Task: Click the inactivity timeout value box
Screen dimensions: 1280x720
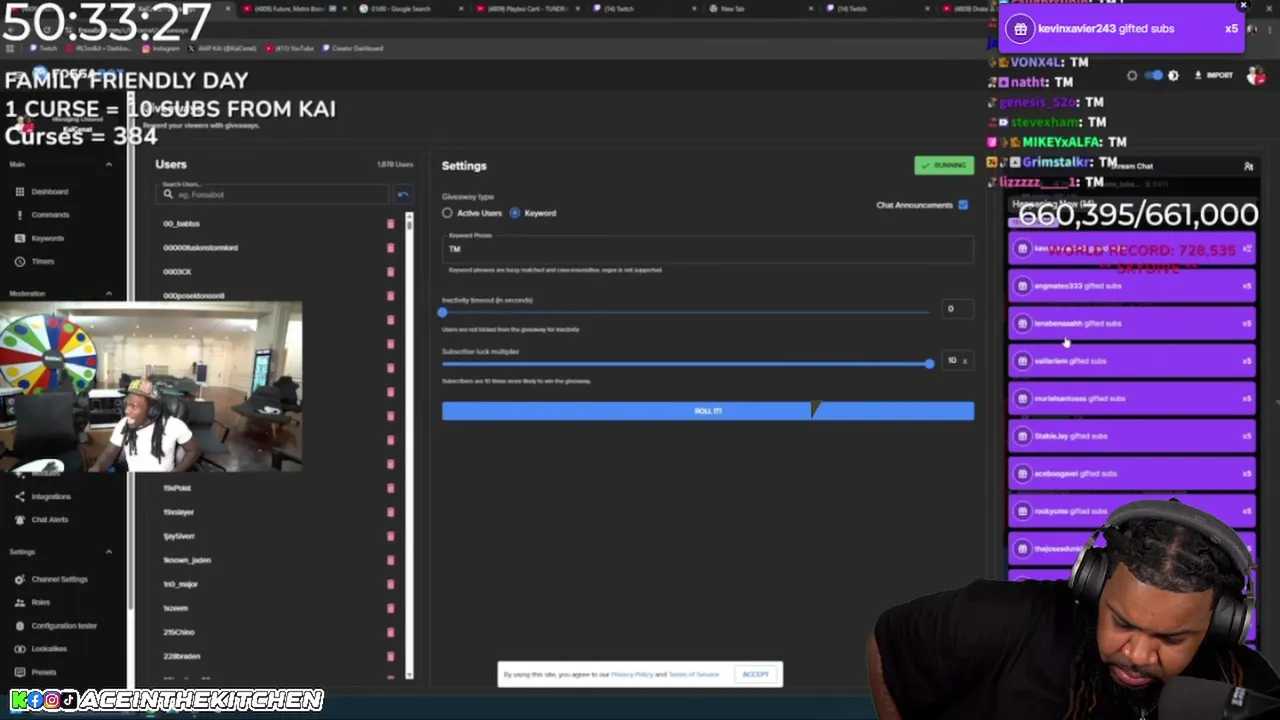Action: click(957, 309)
